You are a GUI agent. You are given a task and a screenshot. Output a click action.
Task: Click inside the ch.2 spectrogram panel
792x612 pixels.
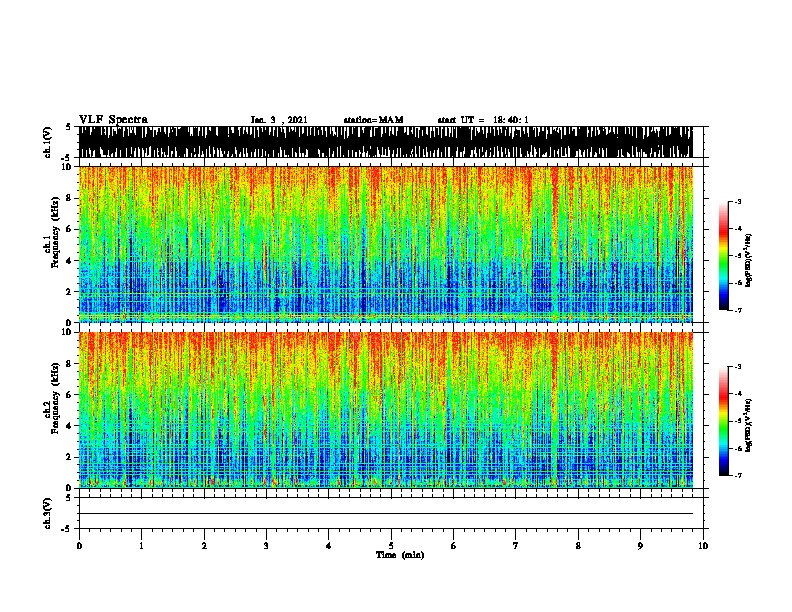386,410
